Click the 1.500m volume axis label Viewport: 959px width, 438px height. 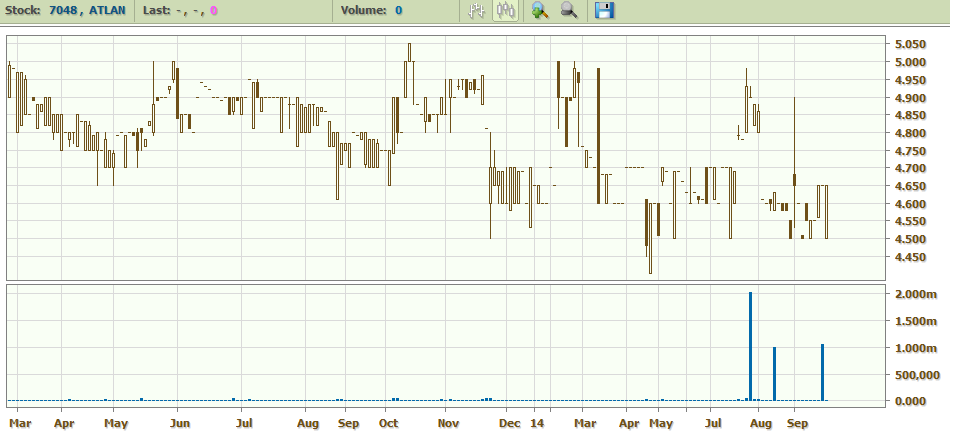point(915,321)
